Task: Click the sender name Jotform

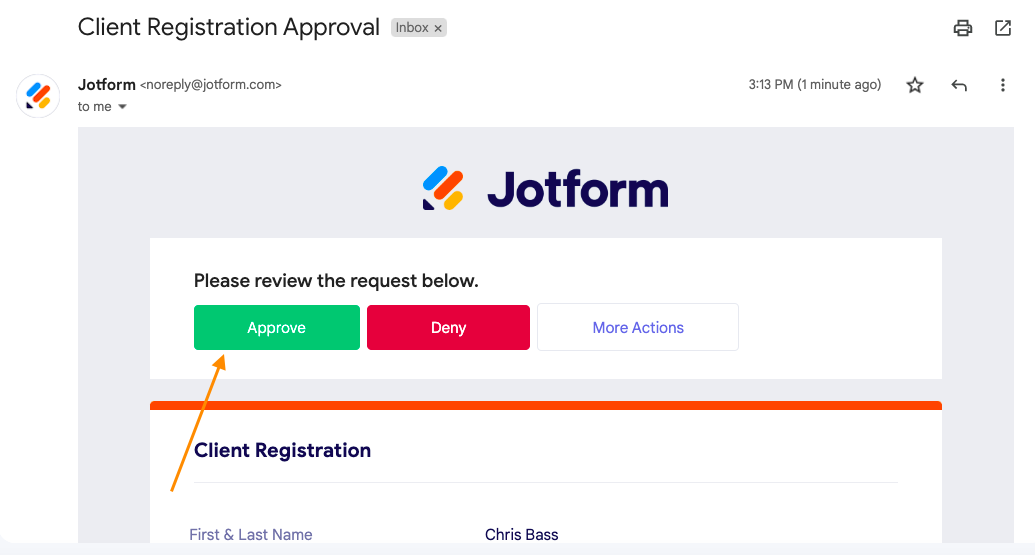Action: (107, 85)
